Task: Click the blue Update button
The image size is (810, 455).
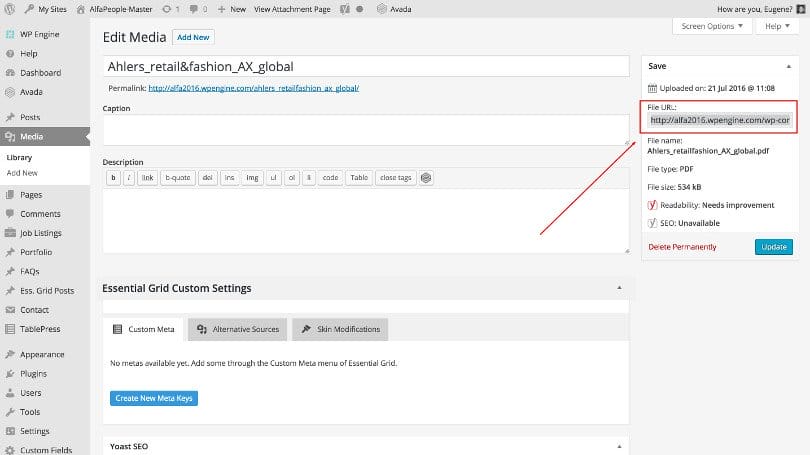Action: (773, 247)
